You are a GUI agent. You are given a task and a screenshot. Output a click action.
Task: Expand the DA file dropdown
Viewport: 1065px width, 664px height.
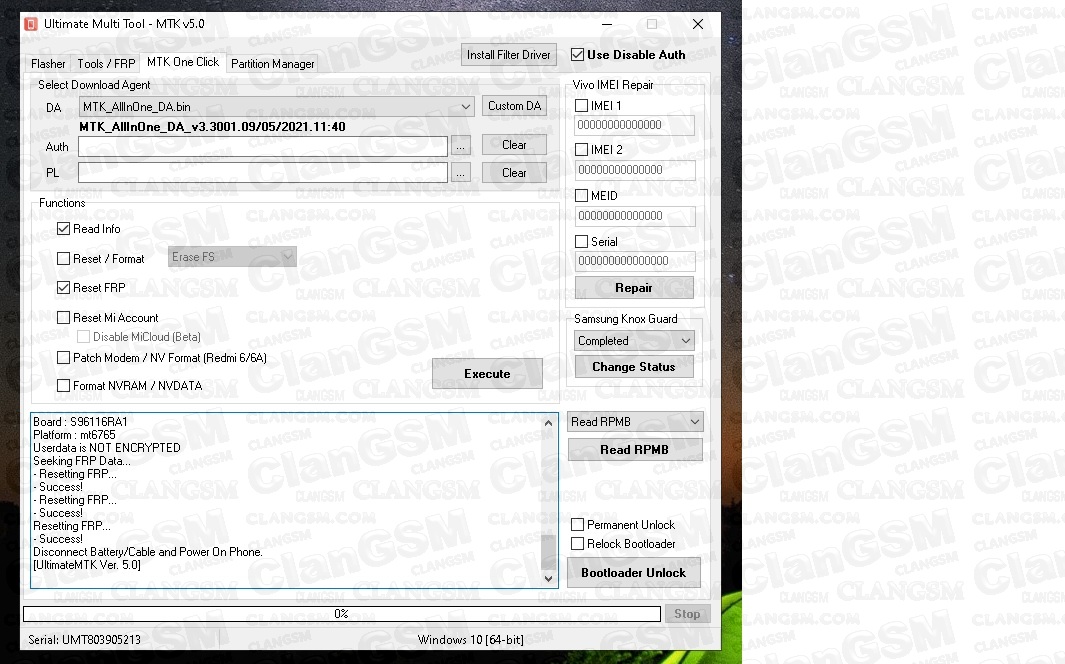point(466,107)
